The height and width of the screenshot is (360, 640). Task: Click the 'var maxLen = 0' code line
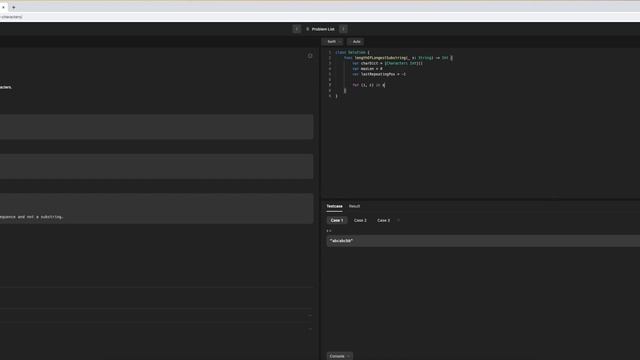[367, 69]
